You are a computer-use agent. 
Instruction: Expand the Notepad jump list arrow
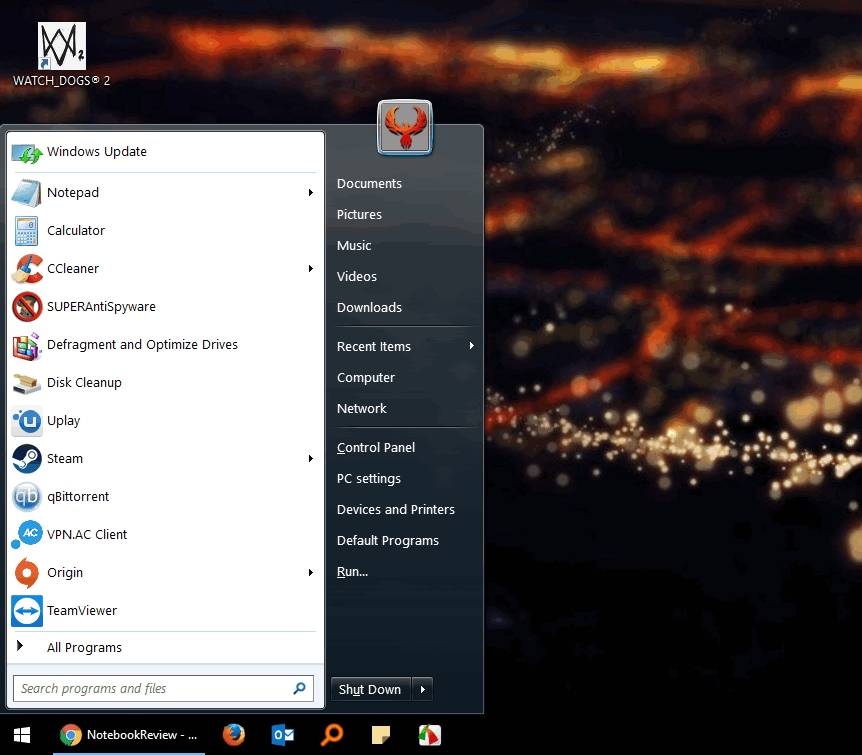tap(311, 192)
